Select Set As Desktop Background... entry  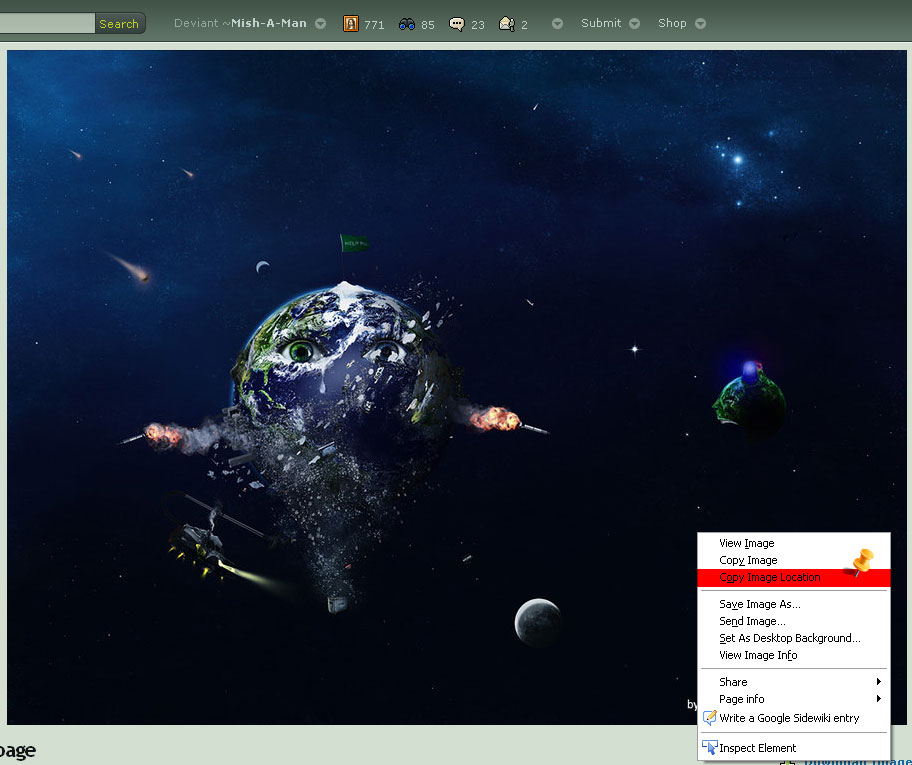tap(793, 638)
